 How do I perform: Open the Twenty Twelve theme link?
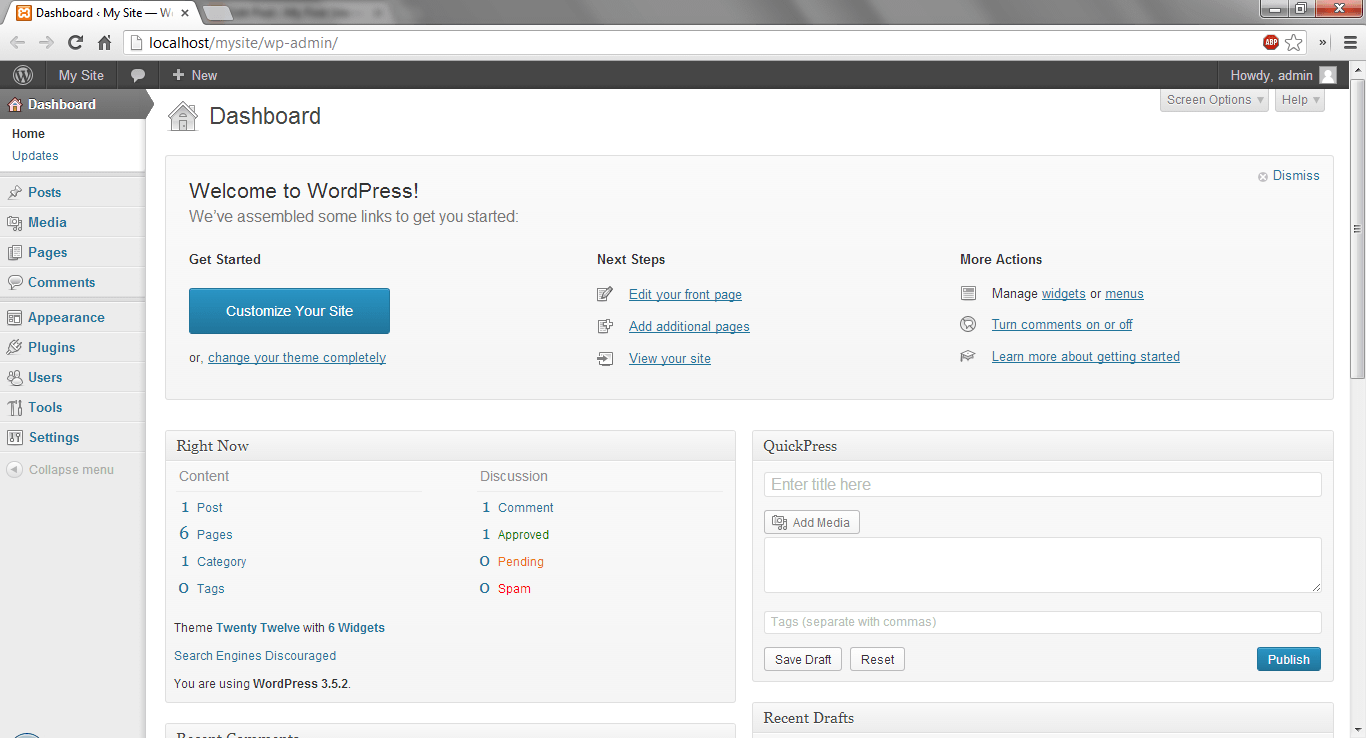click(x=258, y=628)
